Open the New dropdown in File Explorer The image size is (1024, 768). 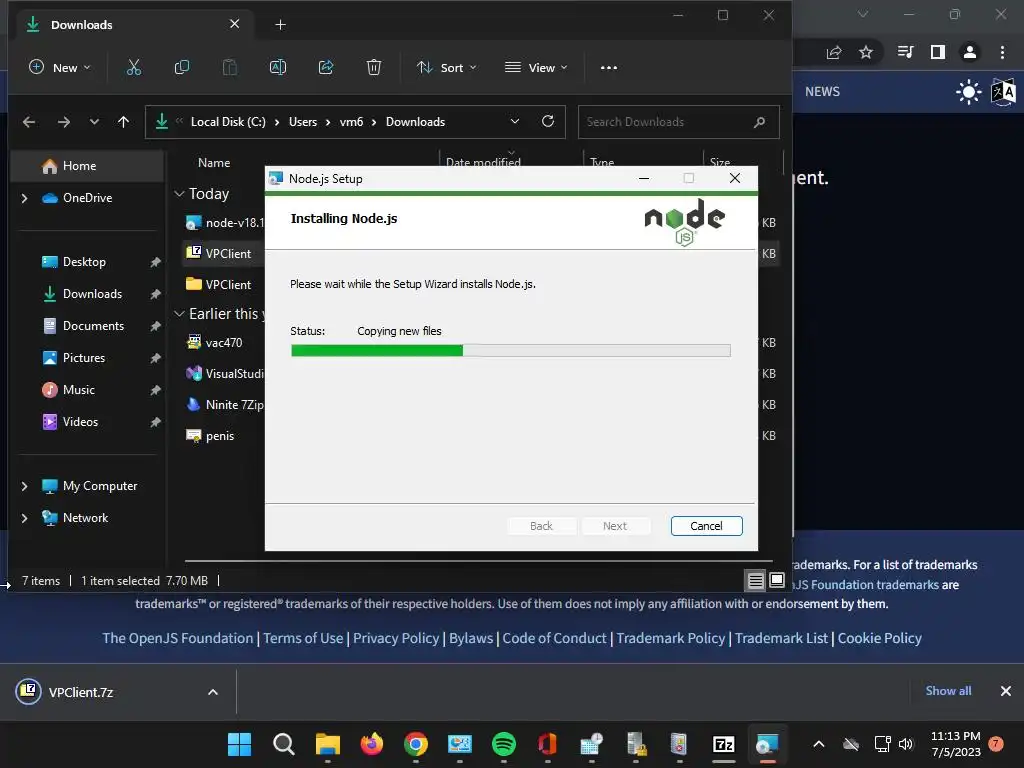point(60,67)
